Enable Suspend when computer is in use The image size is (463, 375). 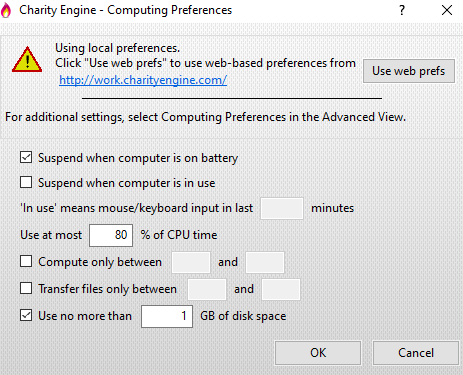[x=26, y=182]
